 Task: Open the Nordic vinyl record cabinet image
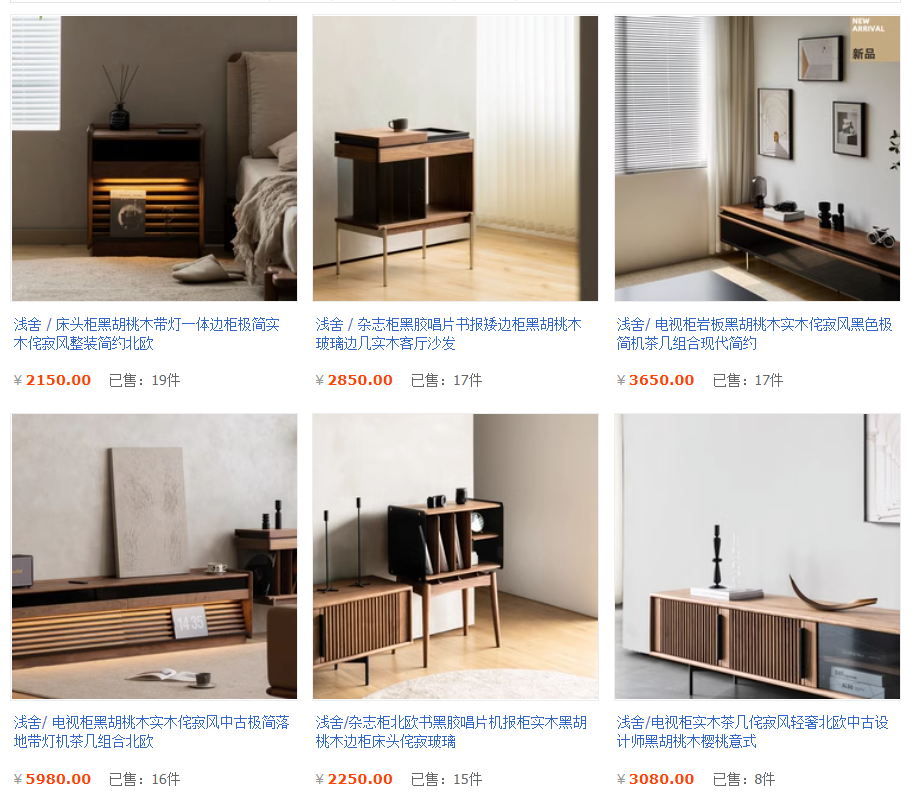tap(455, 556)
